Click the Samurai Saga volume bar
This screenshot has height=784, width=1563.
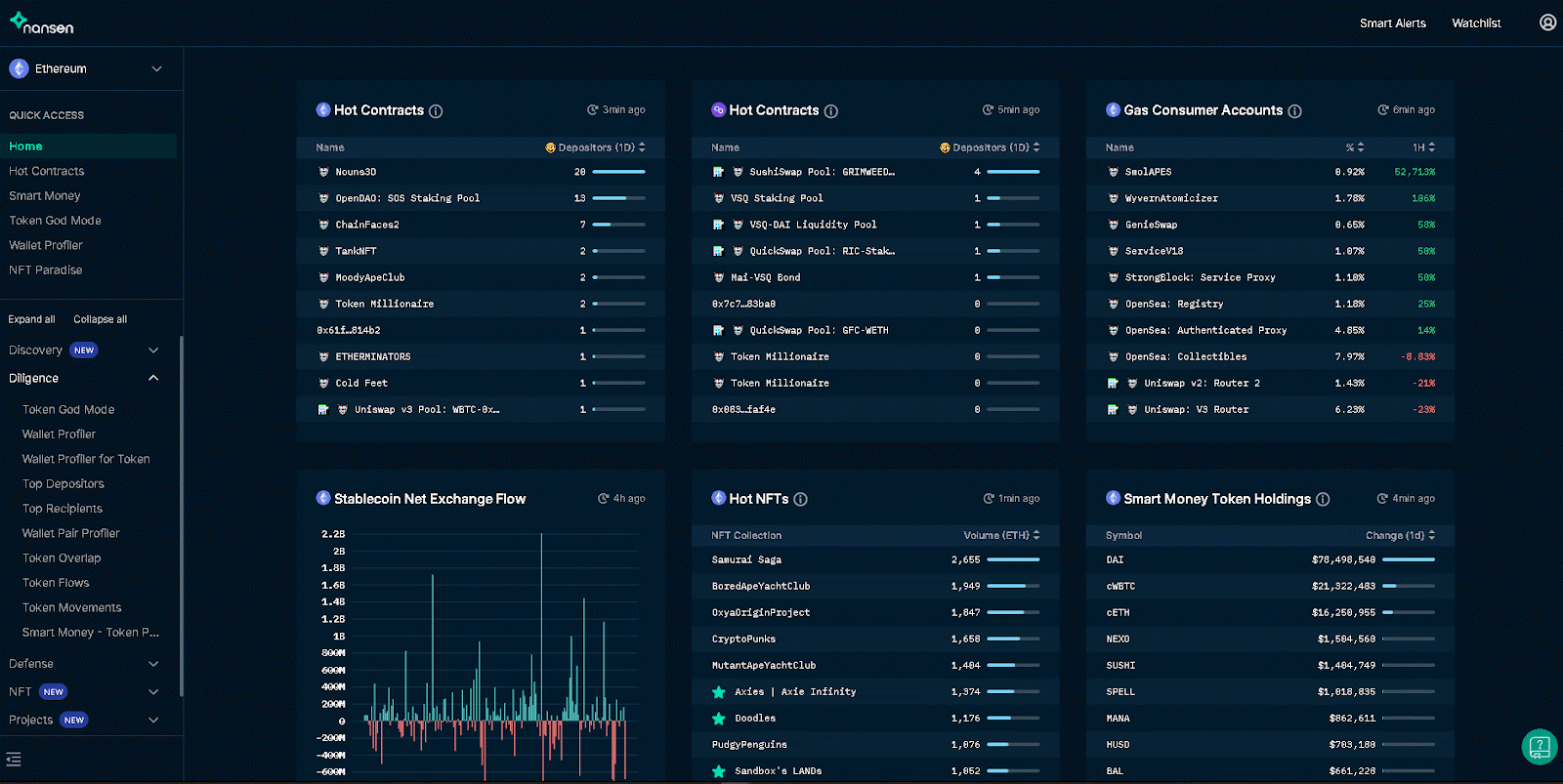1013,560
